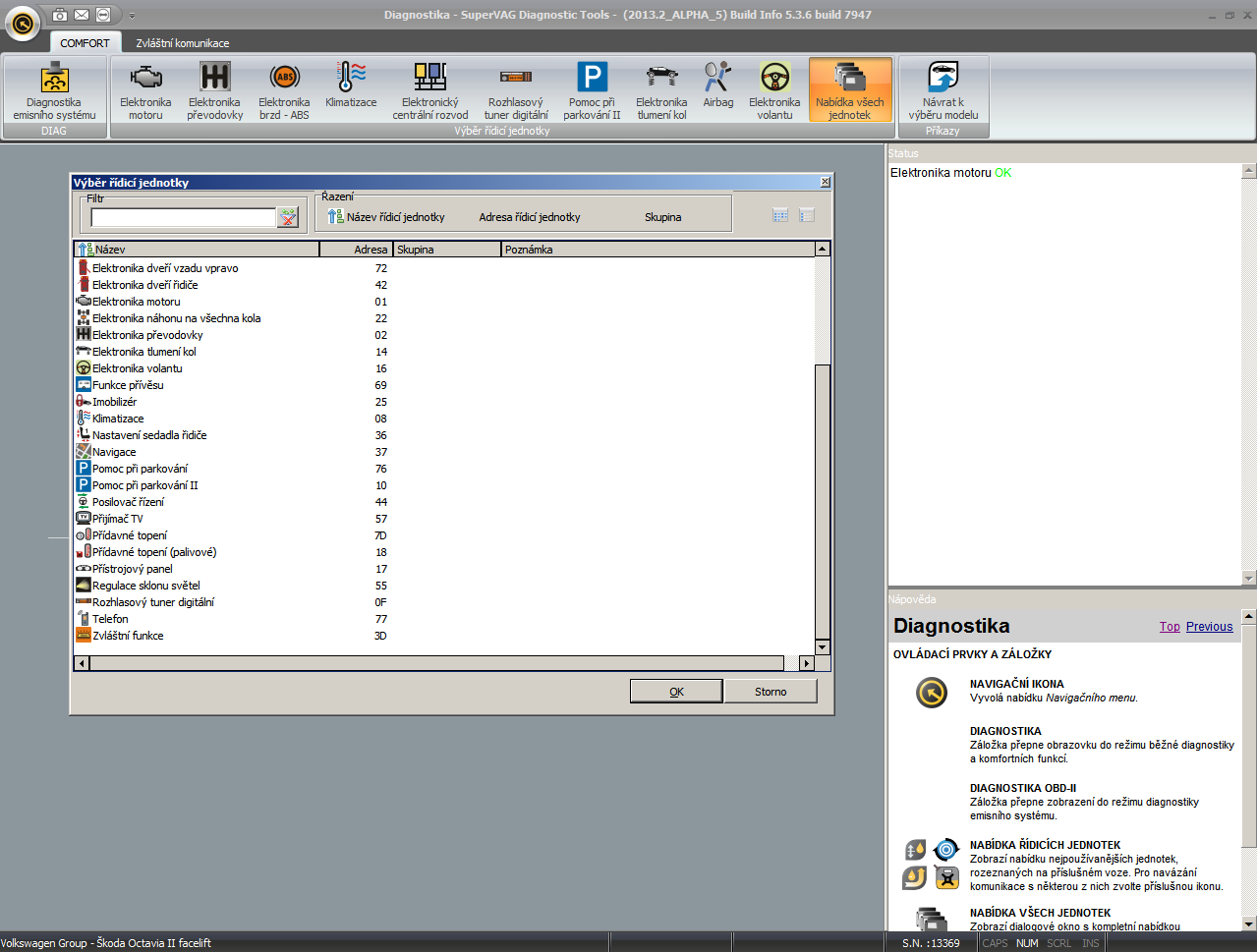Follow the Previous link in help panel

click(1209, 627)
